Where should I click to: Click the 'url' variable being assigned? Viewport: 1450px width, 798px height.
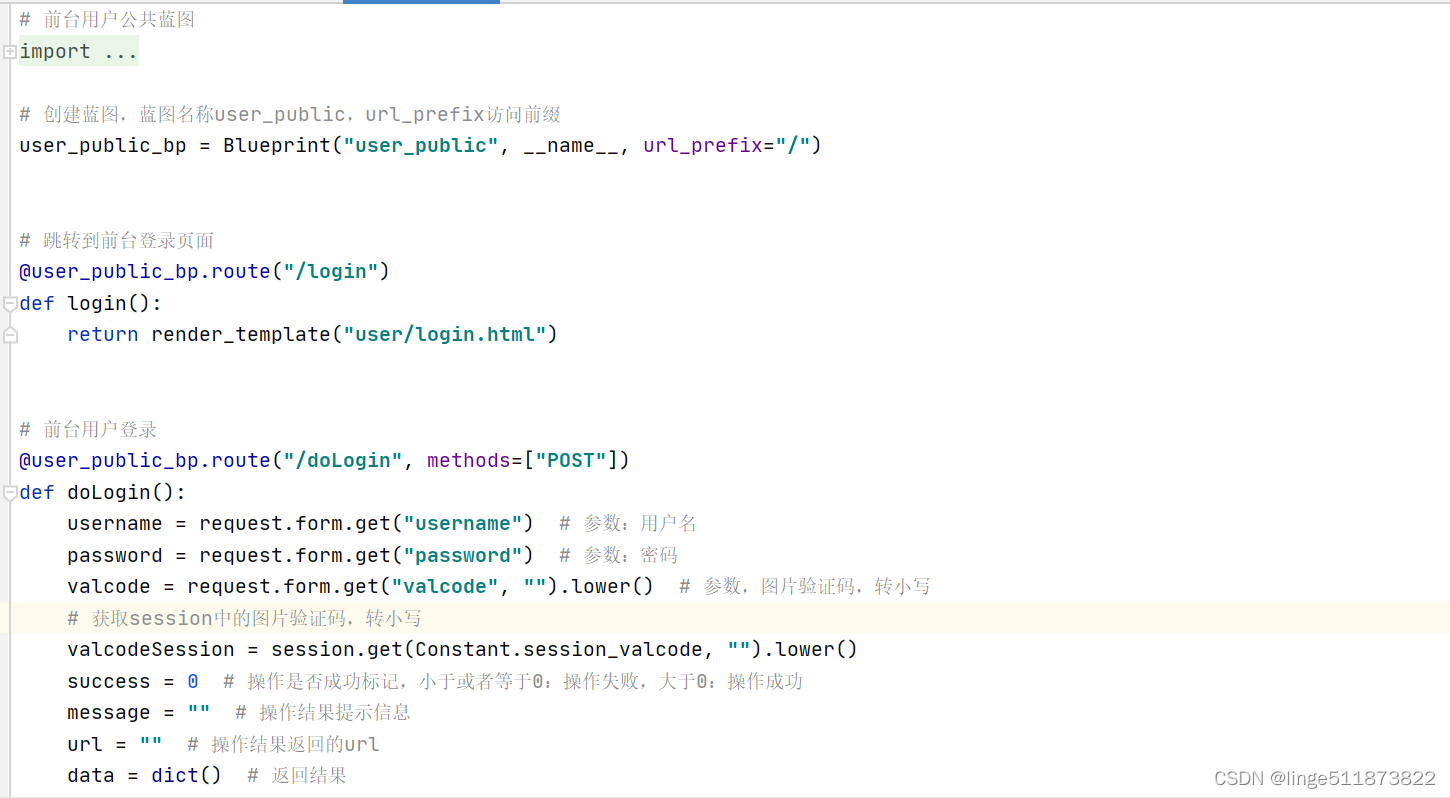tap(85, 744)
